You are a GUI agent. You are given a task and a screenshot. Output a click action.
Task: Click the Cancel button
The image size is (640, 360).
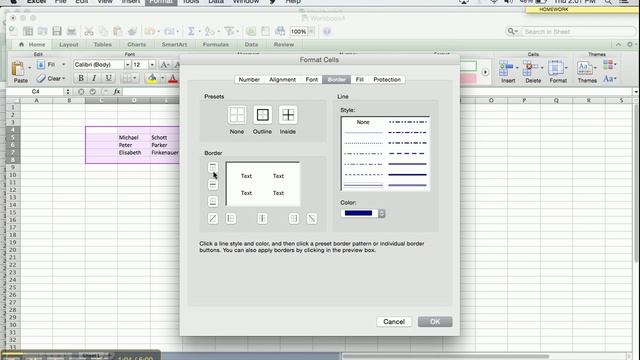(394, 322)
